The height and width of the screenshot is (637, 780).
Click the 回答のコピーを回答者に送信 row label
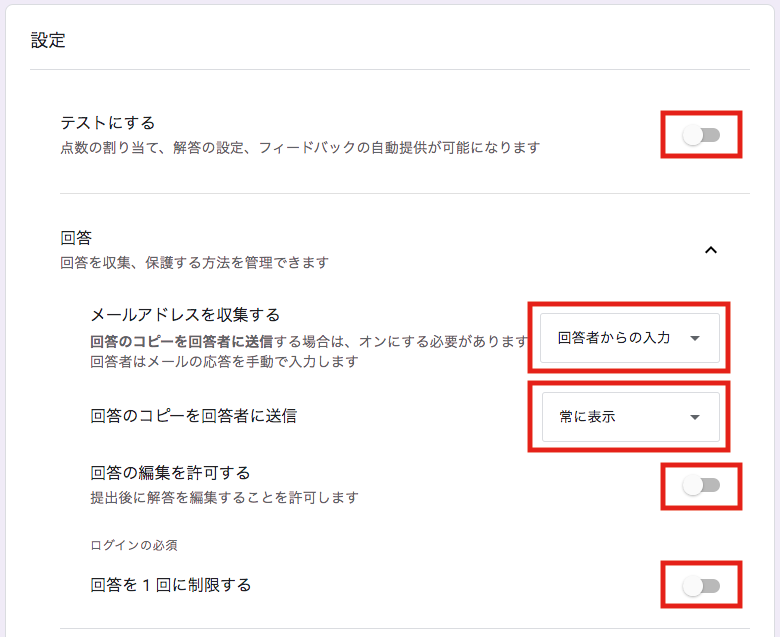pos(193,416)
